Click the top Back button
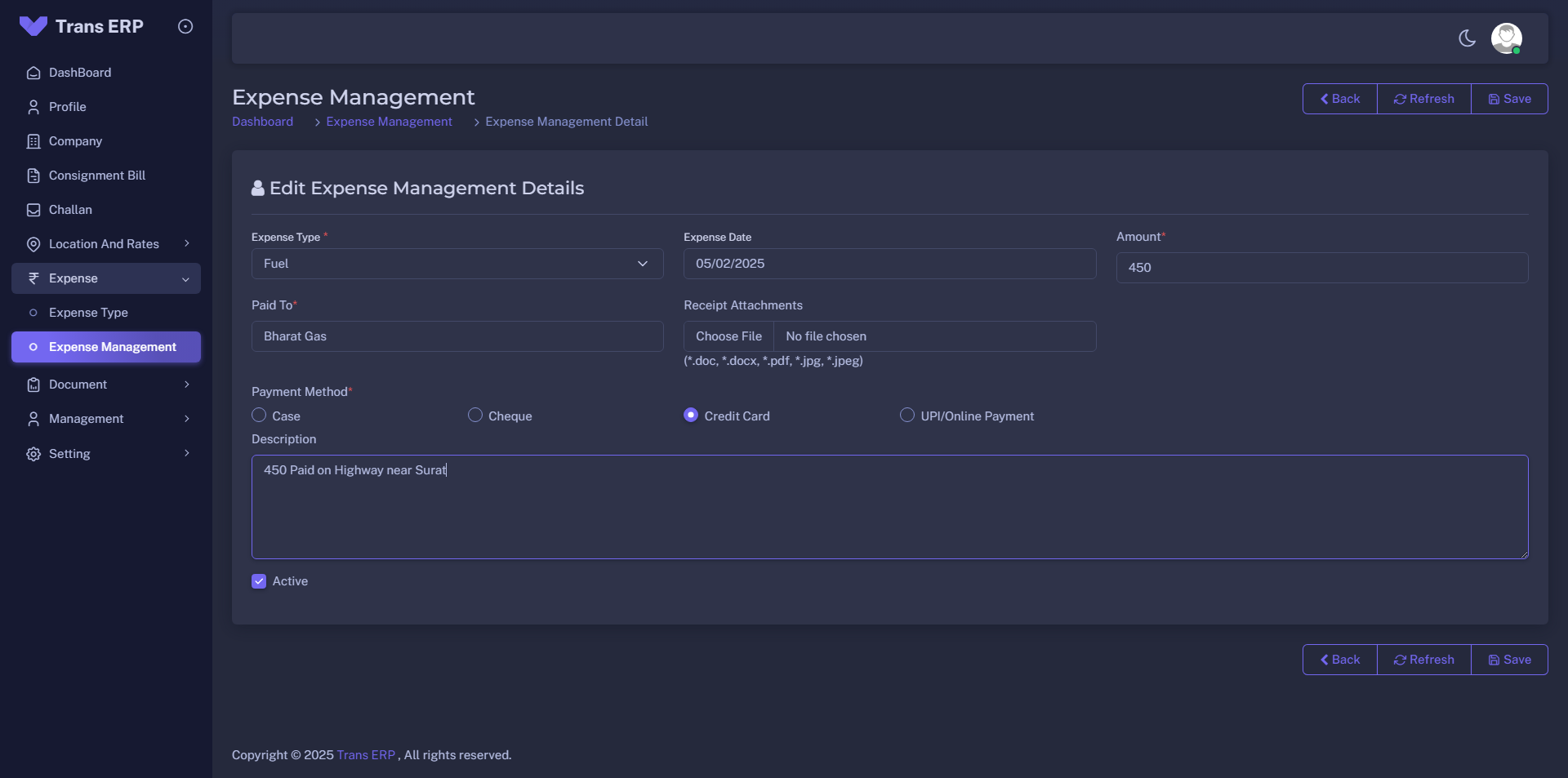The width and height of the screenshot is (1568, 778). click(x=1340, y=99)
